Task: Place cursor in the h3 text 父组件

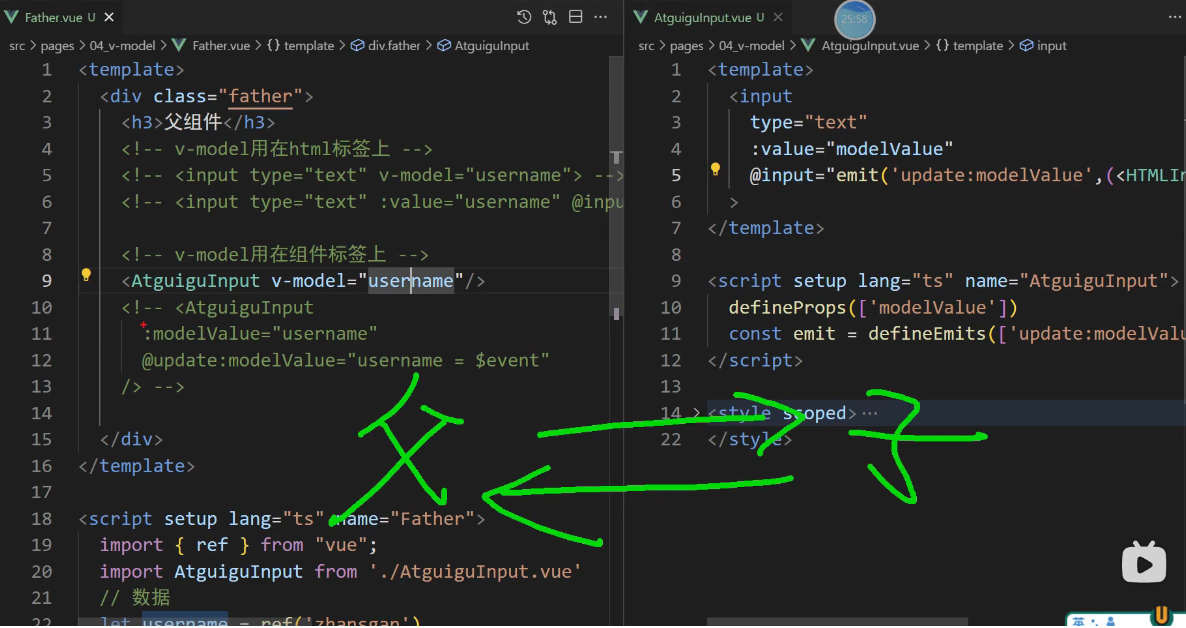Action: pos(193,123)
